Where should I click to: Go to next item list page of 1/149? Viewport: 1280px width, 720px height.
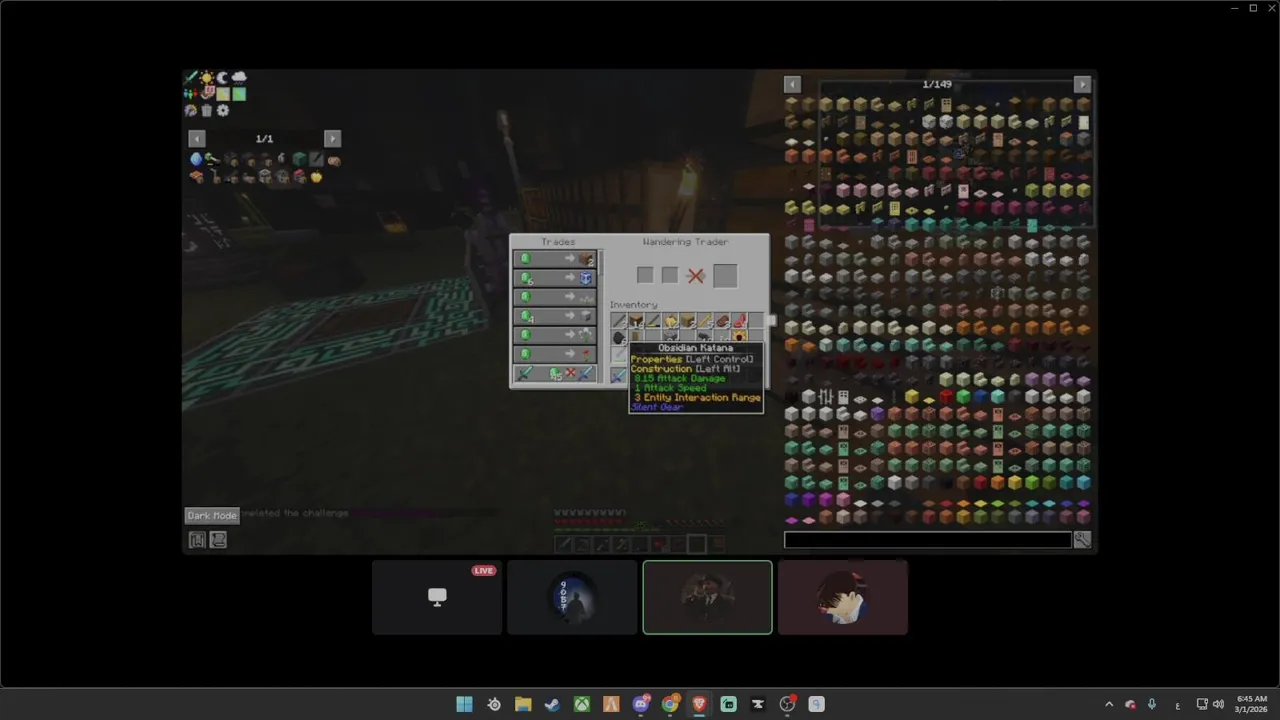[x=1082, y=85]
